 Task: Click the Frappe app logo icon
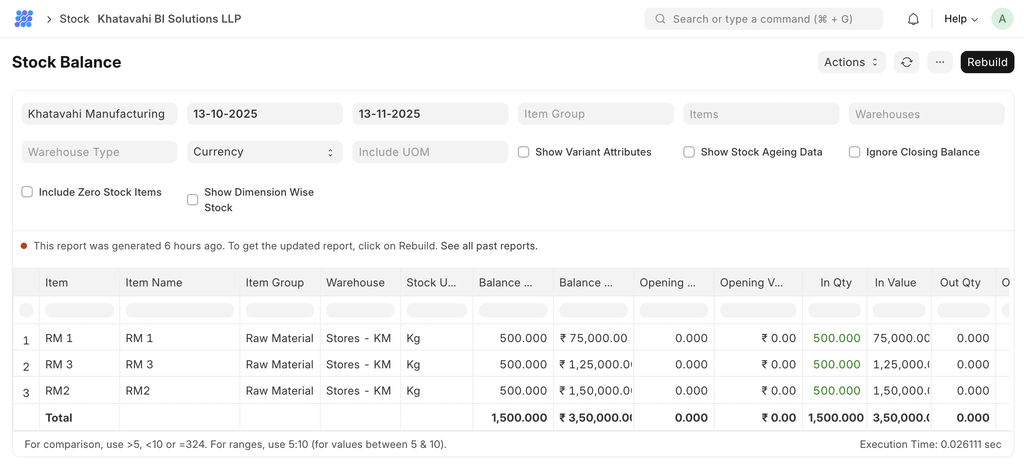pos(24,19)
